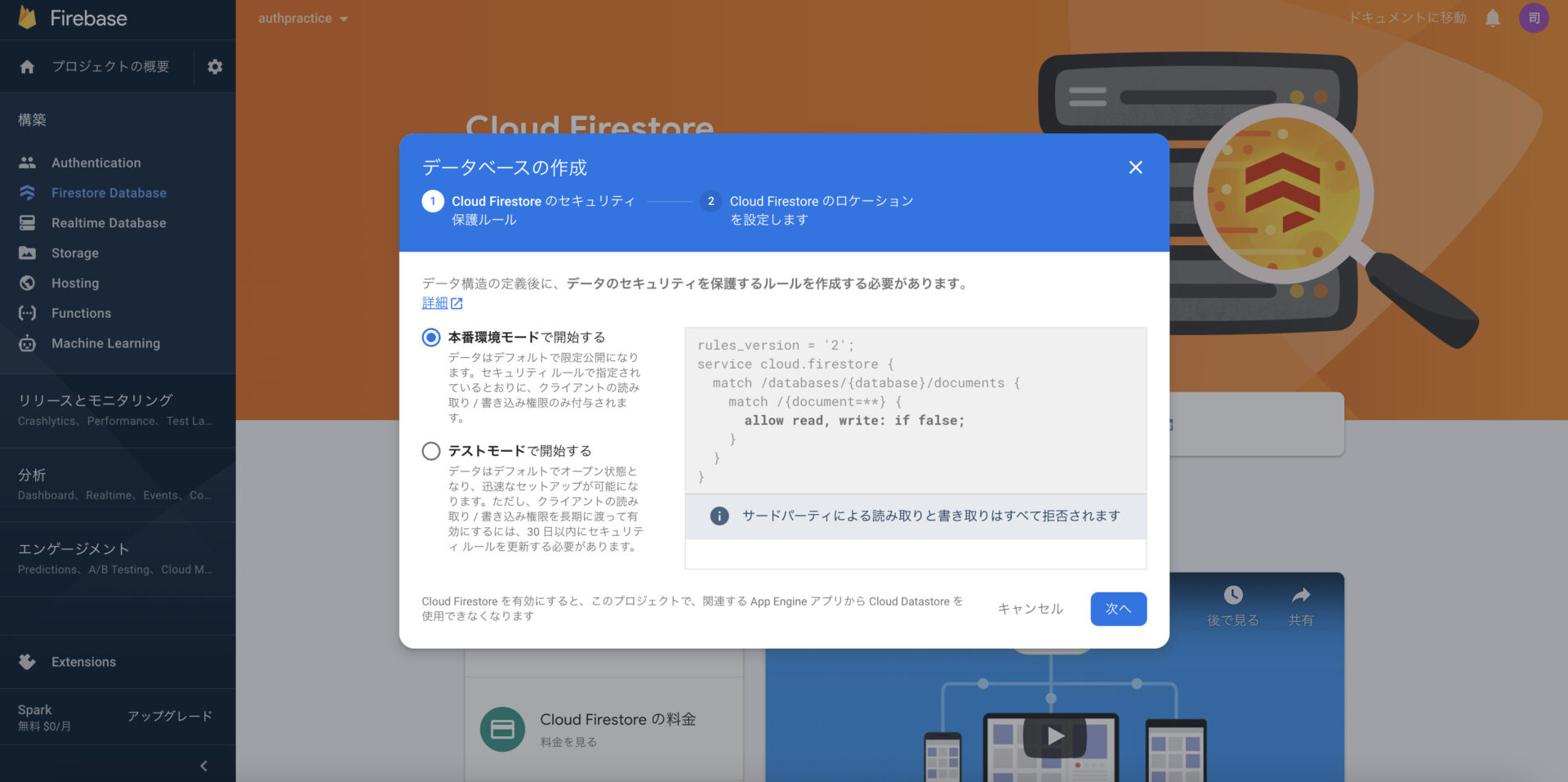The width and height of the screenshot is (1568, 782).
Task: Open project settings gear icon
Action: 215,67
